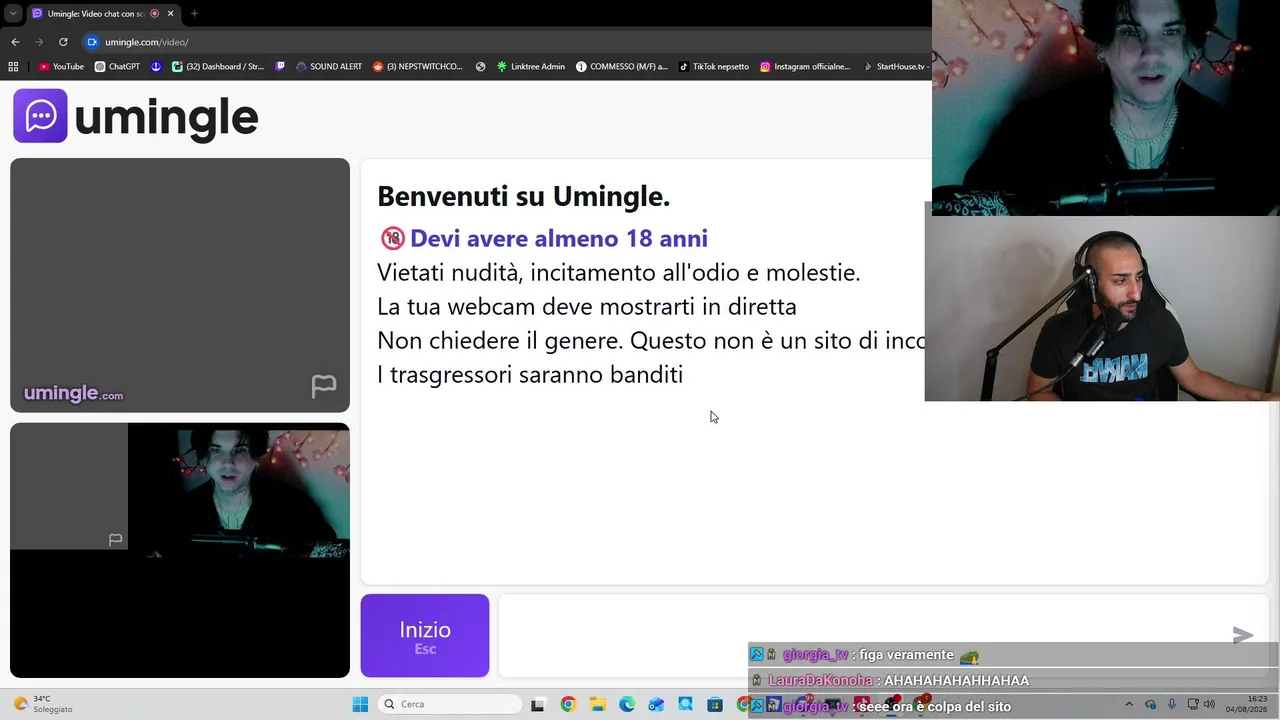
Task: Show hidden system tray icons
Action: tap(1129, 704)
